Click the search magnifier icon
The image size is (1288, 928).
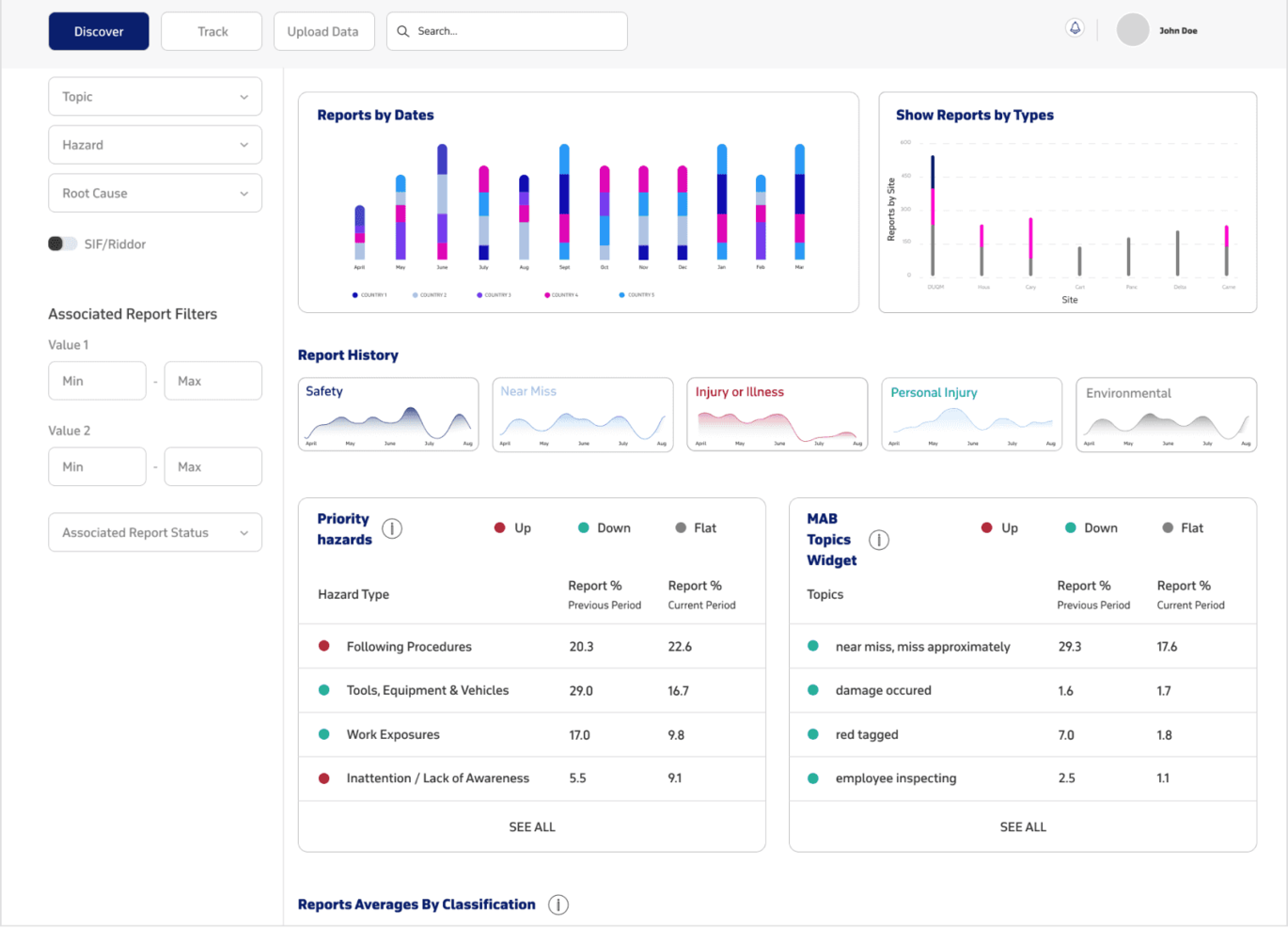tap(401, 31)
